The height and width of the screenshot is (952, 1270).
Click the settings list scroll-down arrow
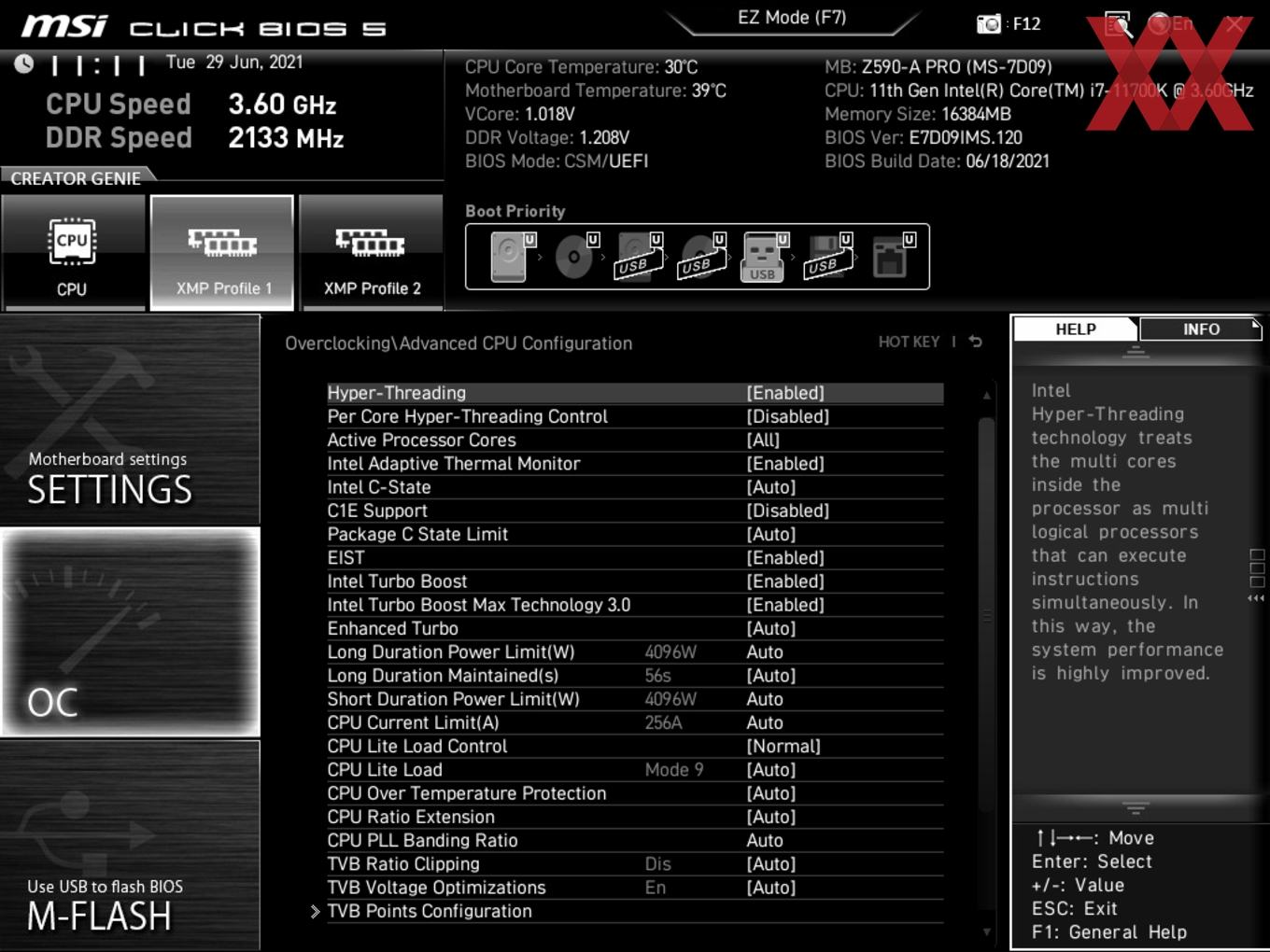986,931
